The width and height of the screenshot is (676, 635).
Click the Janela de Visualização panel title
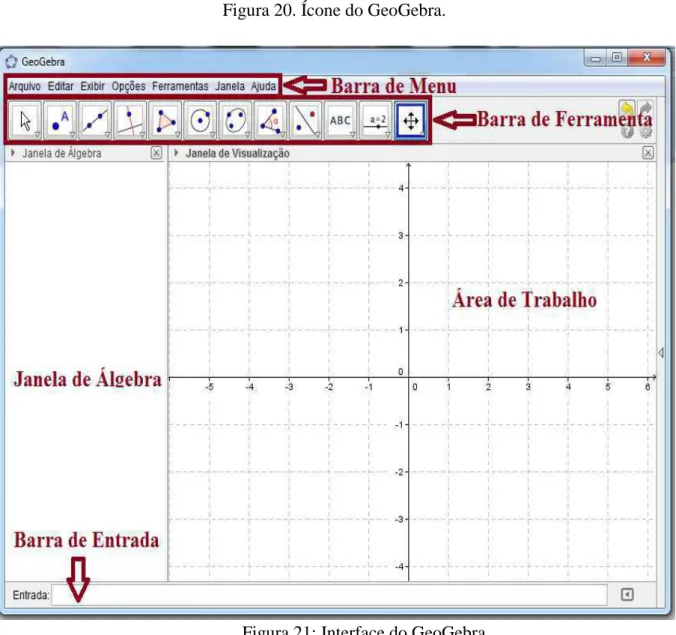[x=238, y=153]
